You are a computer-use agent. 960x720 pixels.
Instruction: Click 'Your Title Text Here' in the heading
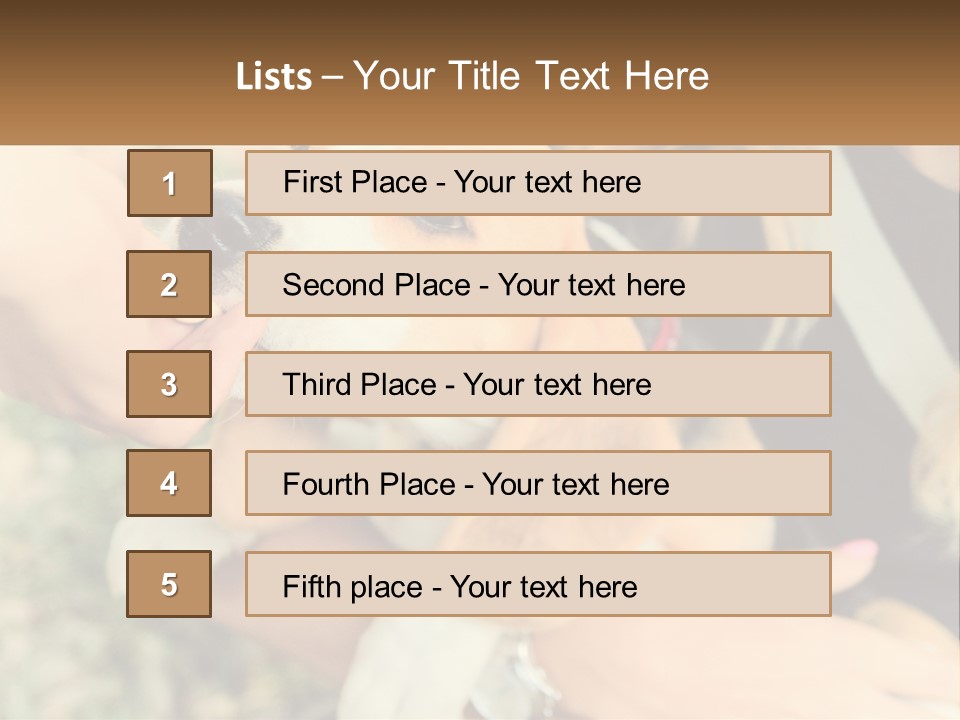pos(531,77)
